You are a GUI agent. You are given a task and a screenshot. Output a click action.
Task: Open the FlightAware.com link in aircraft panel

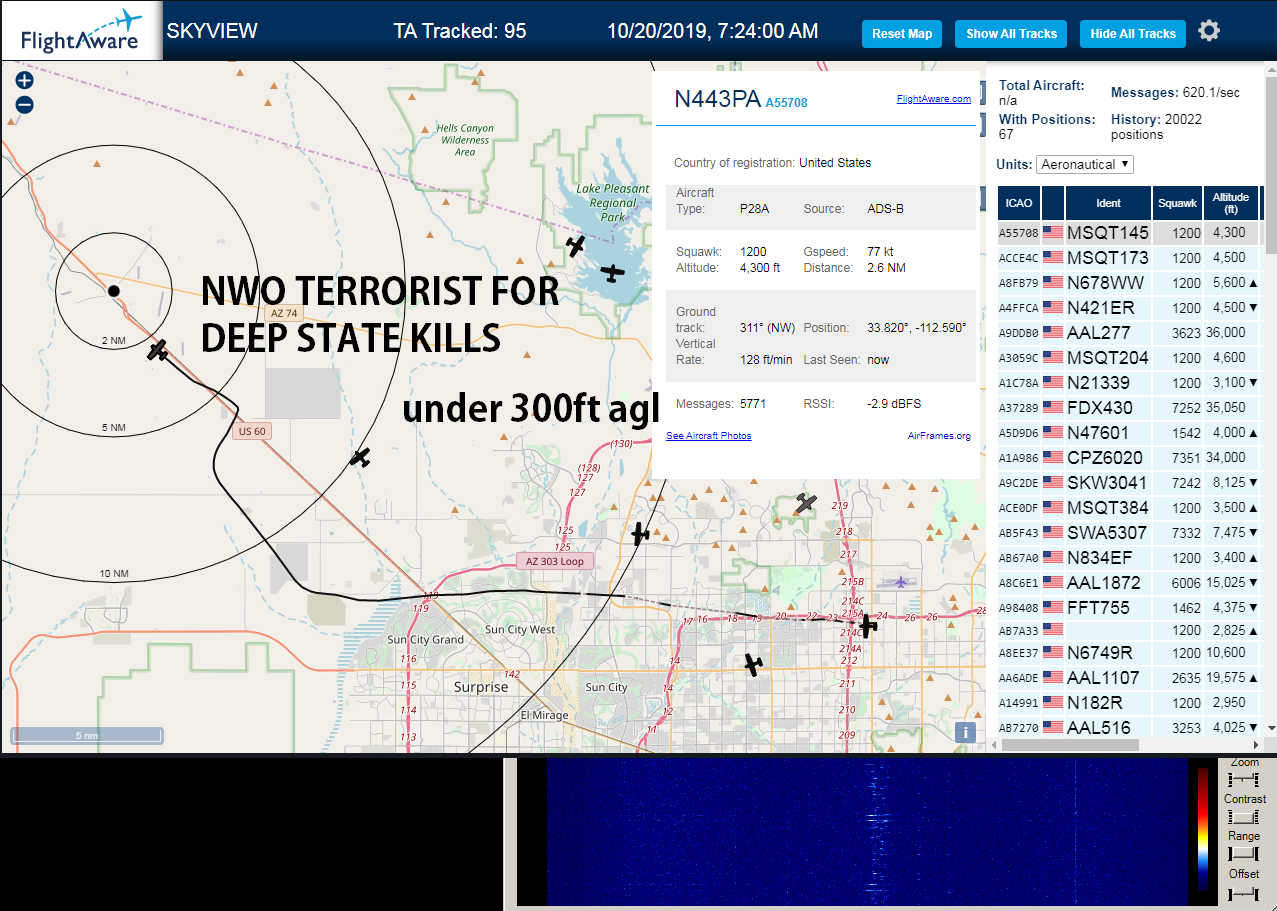tap(934, 99)
